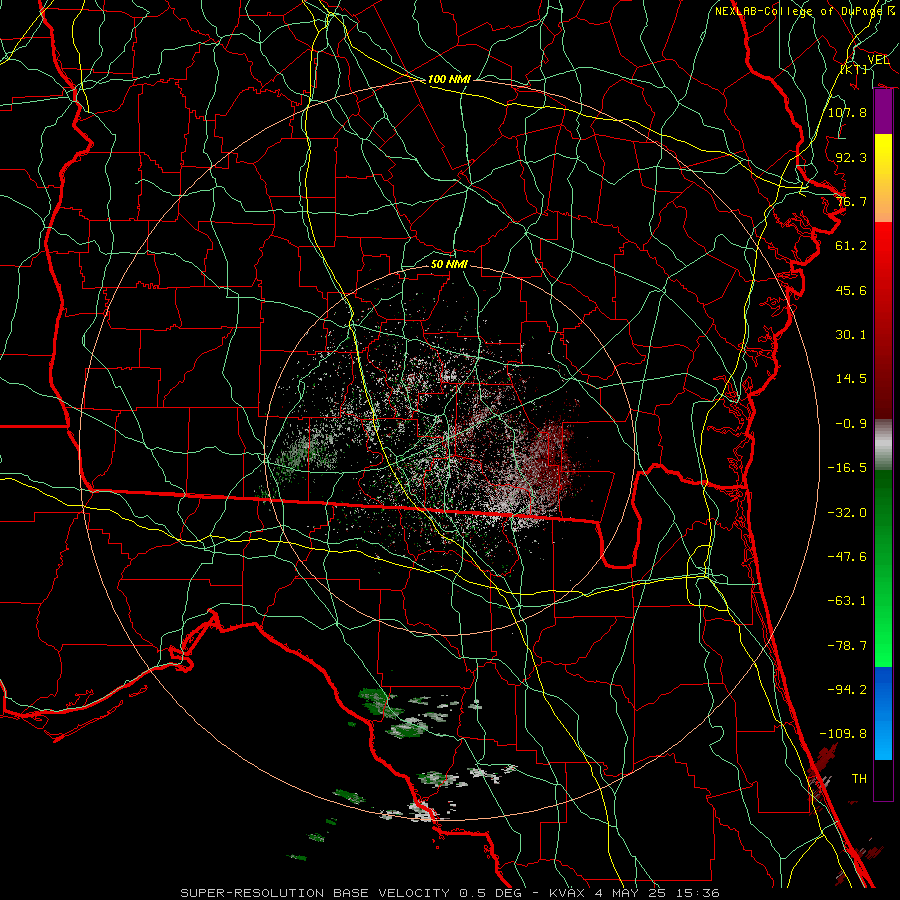Click the 107.8 velocity legend value
The width and height of the screenshot is (900, 900).
[x=847, y=112]
